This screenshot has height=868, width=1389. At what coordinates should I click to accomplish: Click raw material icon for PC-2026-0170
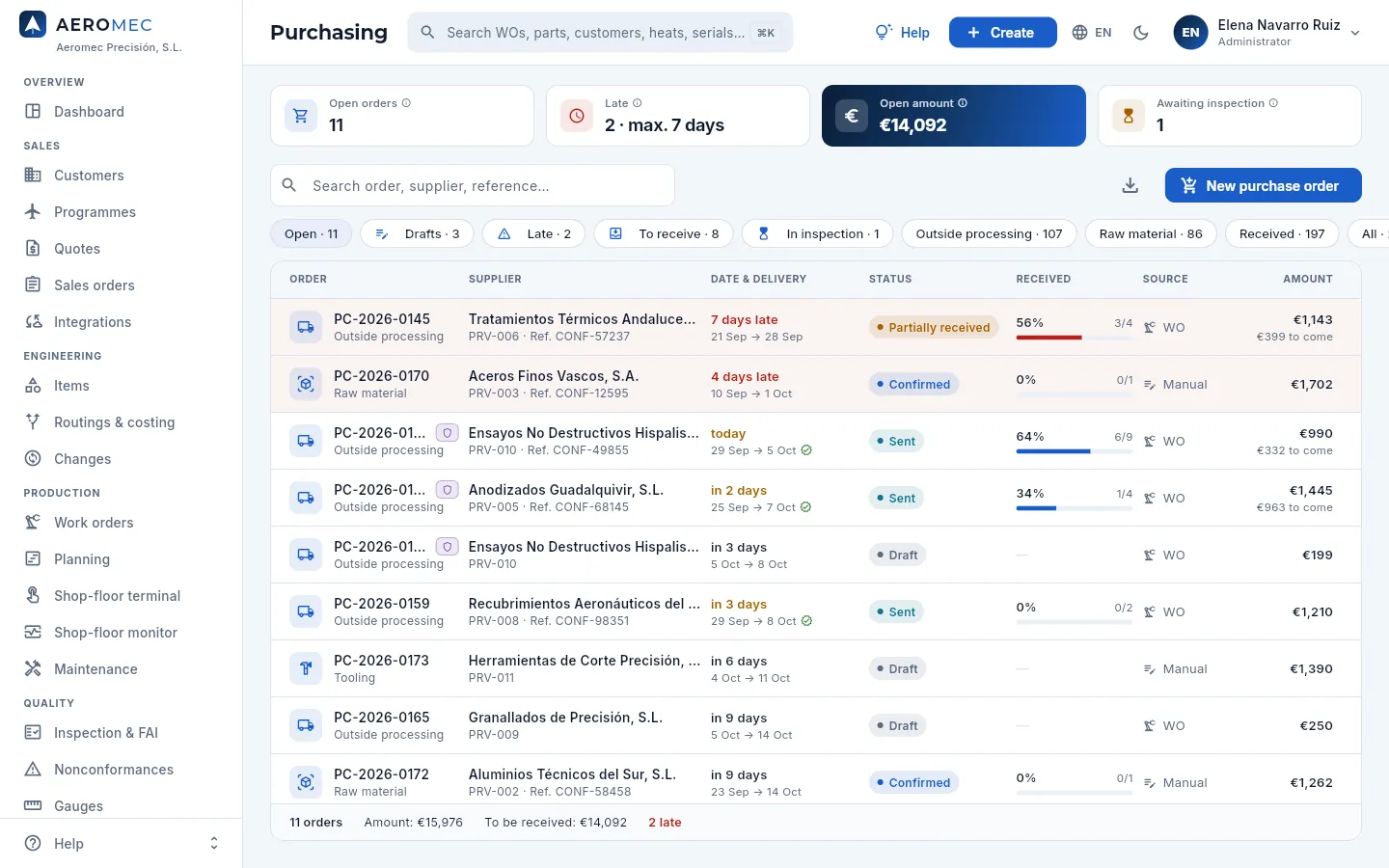click(x=306, y=384)
